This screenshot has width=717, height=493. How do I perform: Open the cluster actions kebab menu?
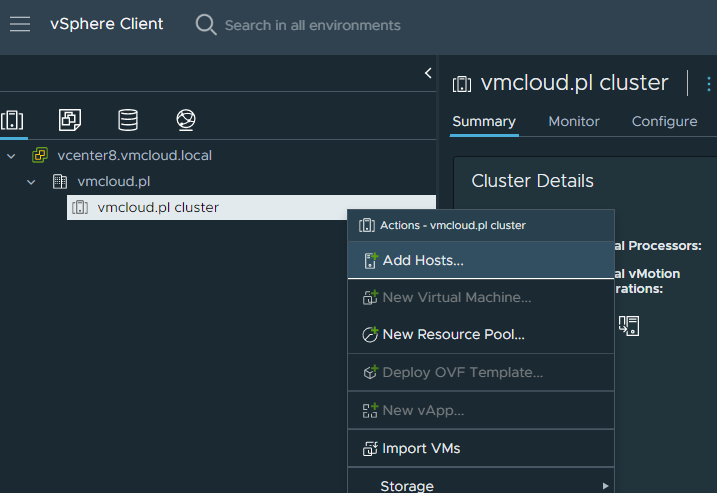[709, 84]
